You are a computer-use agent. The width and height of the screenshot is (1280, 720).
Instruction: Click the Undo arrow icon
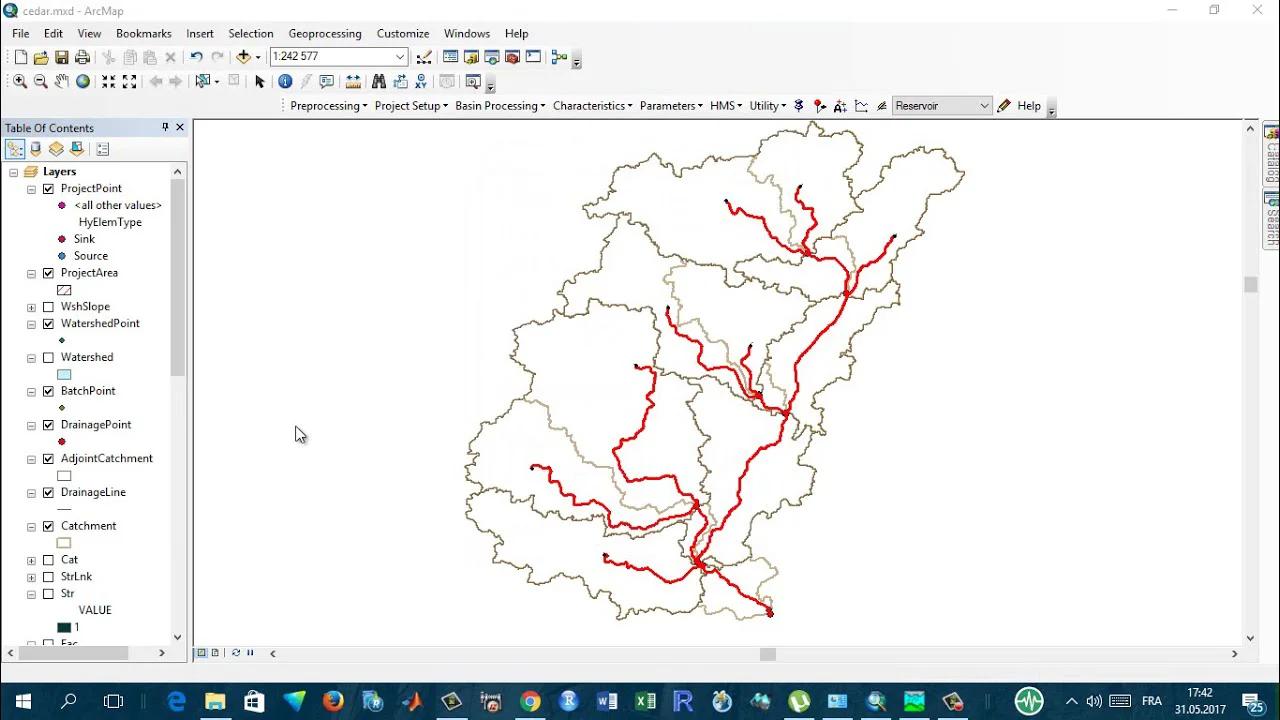196,57
